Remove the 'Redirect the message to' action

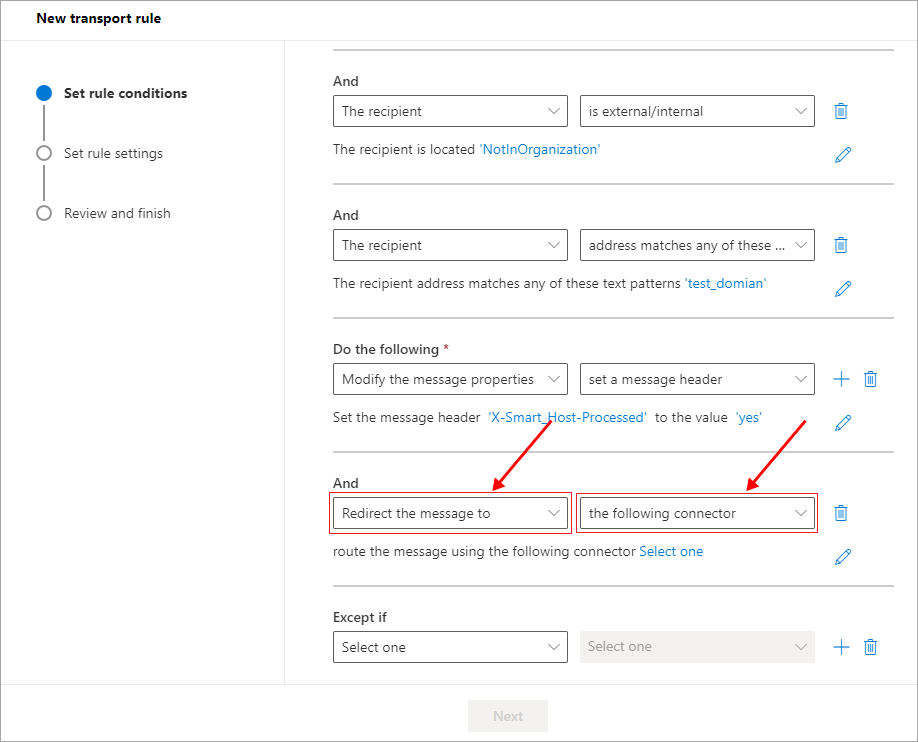click(841, 513)
